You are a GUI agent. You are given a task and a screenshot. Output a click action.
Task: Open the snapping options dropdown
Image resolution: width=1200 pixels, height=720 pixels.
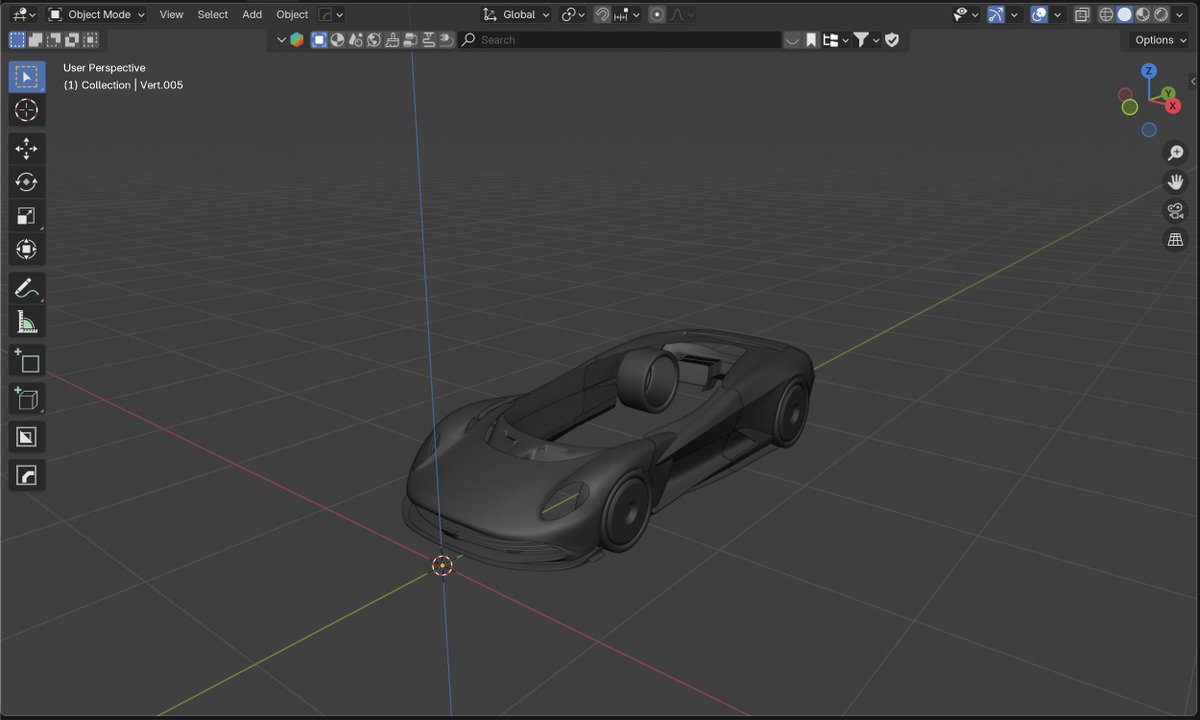click(627, 15)
